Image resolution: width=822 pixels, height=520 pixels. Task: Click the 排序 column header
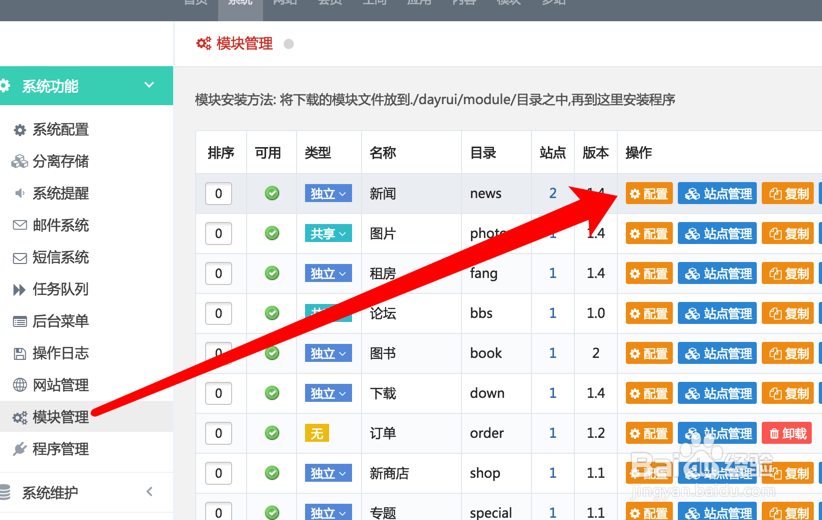tap(221, 153)
